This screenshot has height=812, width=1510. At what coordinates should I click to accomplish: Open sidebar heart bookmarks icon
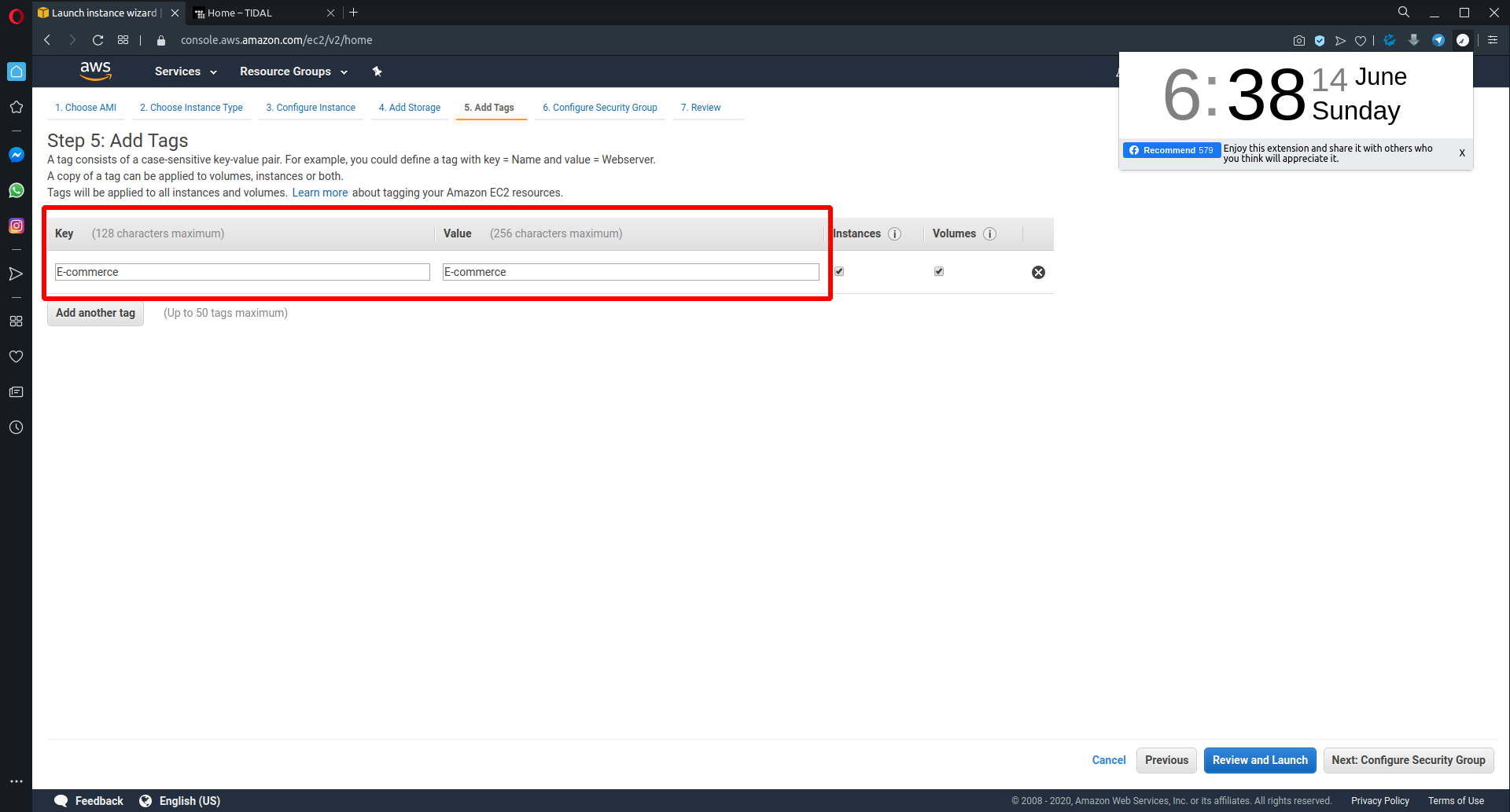click(16, 356)
